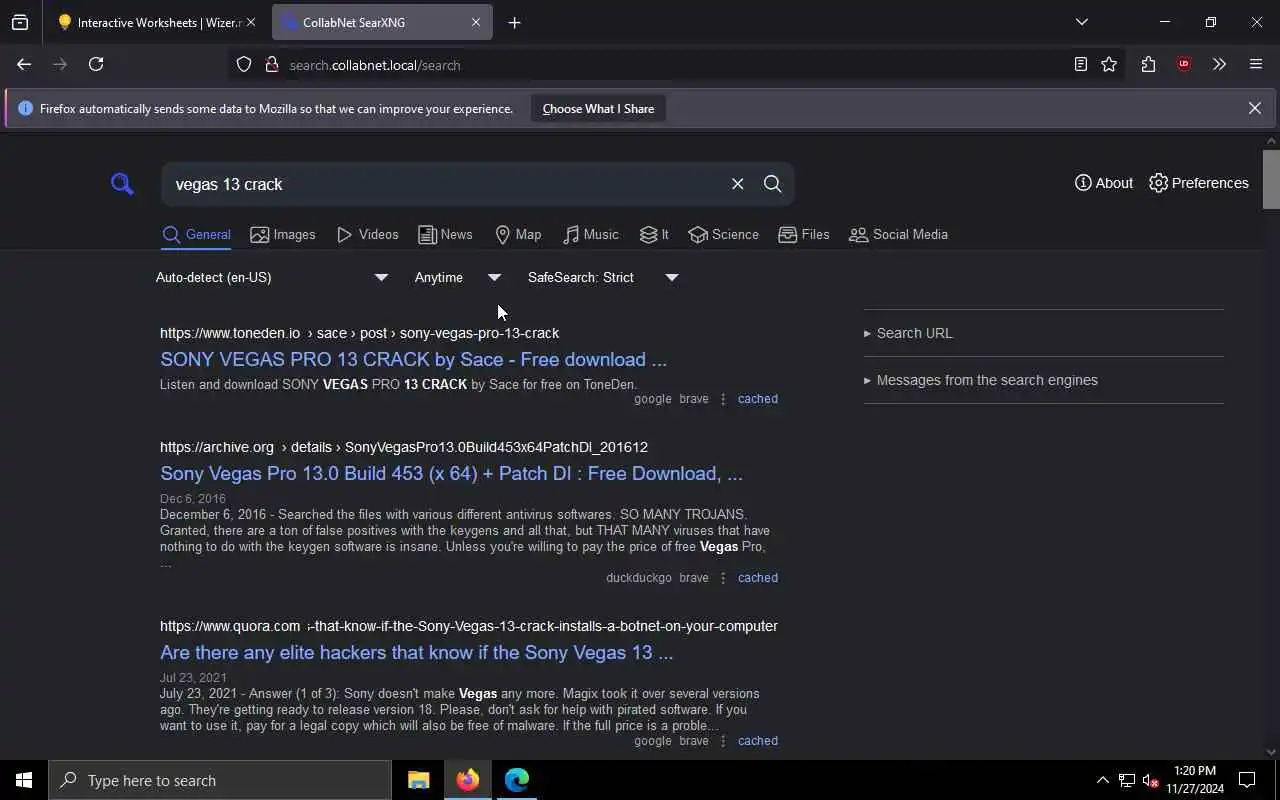Open tracking protection shield icon

(244, 65)
